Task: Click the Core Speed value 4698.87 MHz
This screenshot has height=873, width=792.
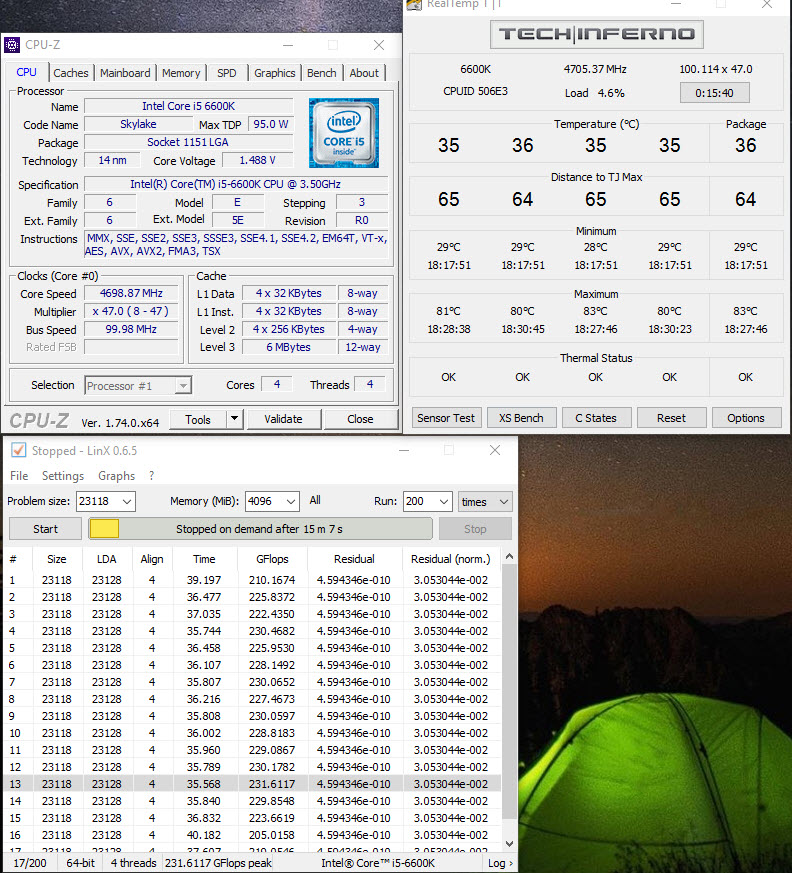Action: pyautogui.click(x=131, y=293)
